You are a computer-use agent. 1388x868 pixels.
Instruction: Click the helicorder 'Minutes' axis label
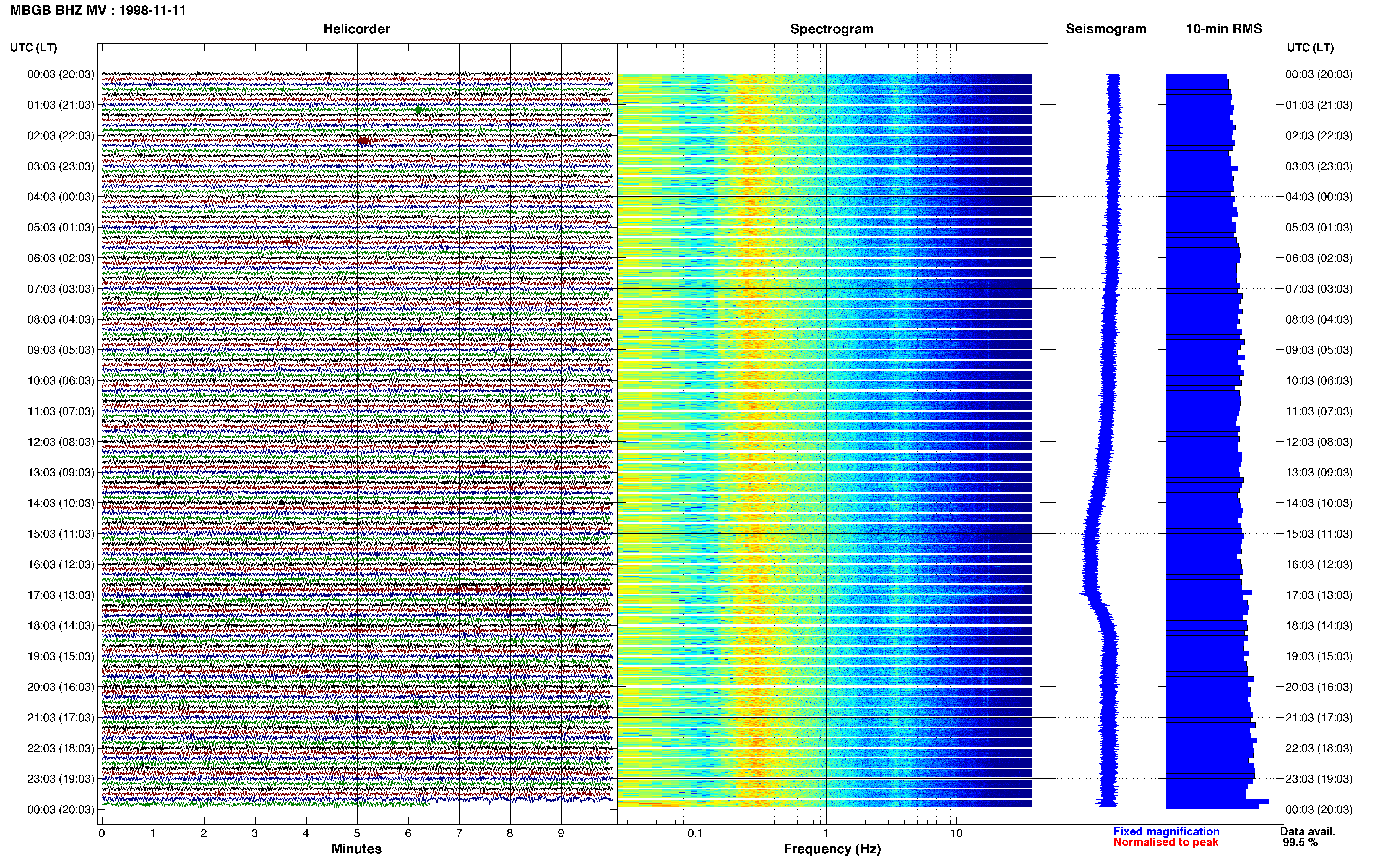(356, 849)
